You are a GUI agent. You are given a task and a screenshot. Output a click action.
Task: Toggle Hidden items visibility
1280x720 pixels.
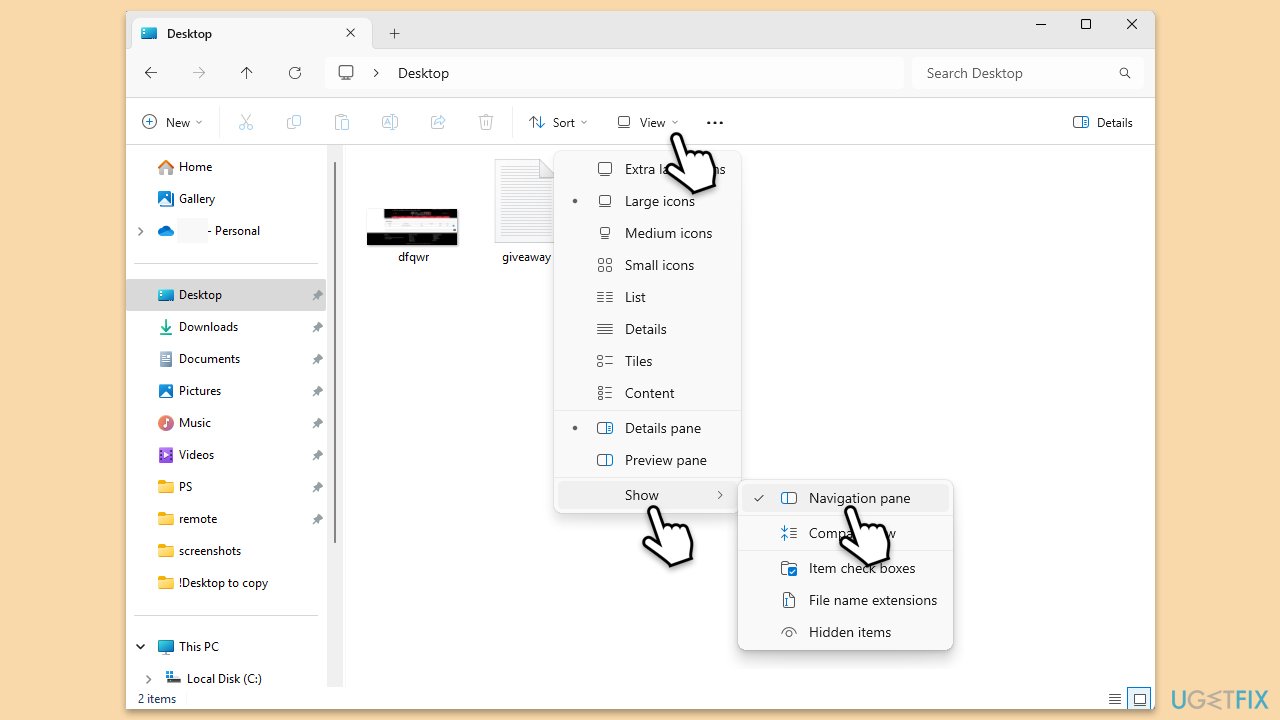tap(849, 632)
